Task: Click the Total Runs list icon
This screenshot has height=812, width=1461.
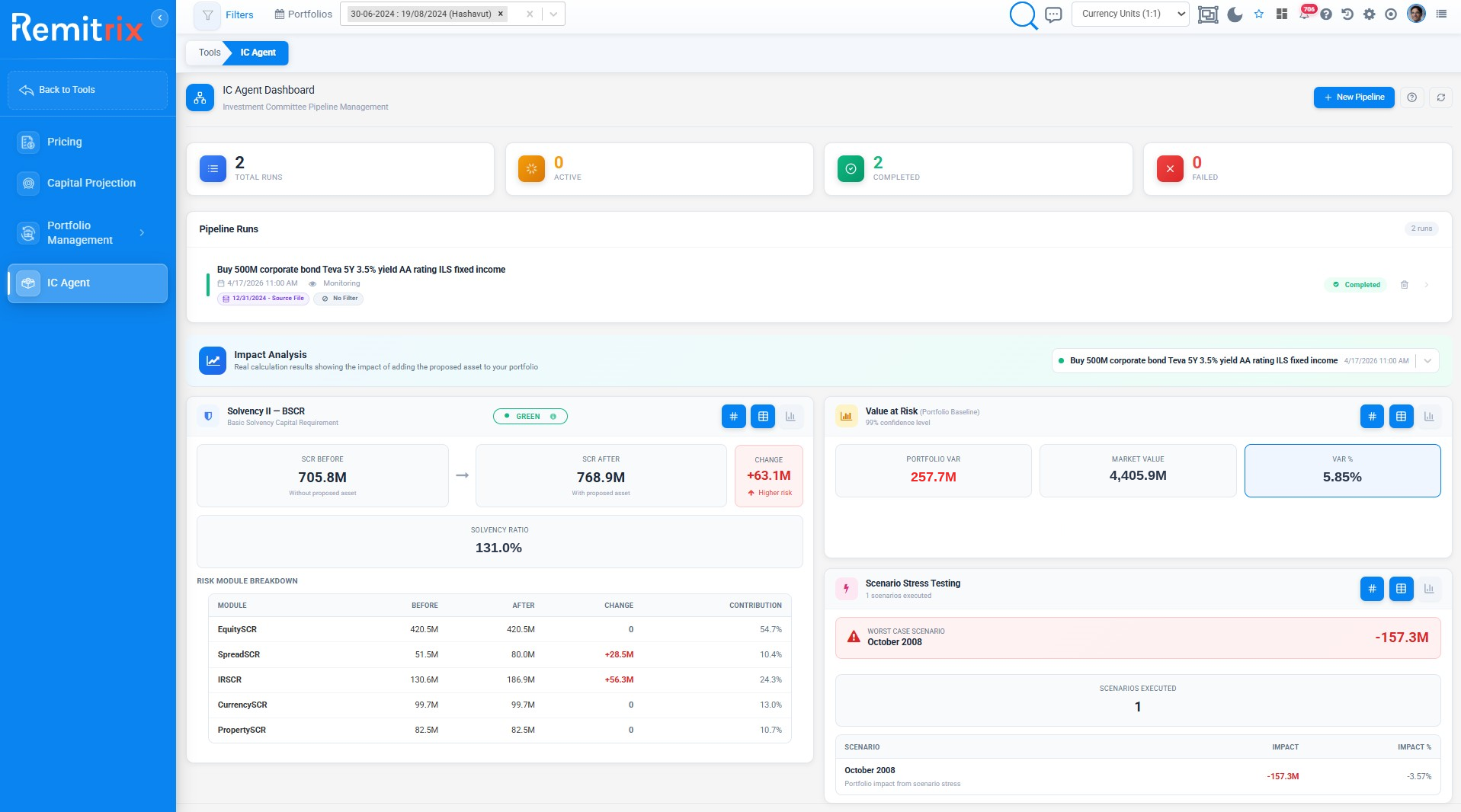Action: (x=213, y=169)
